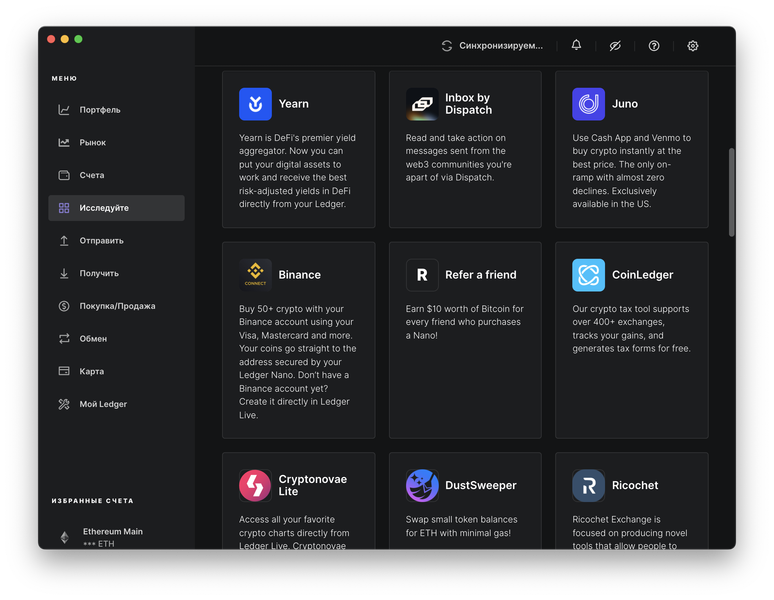
Task: Click the Мой Ledger tools icon
Action: click(x=64, y=404)
